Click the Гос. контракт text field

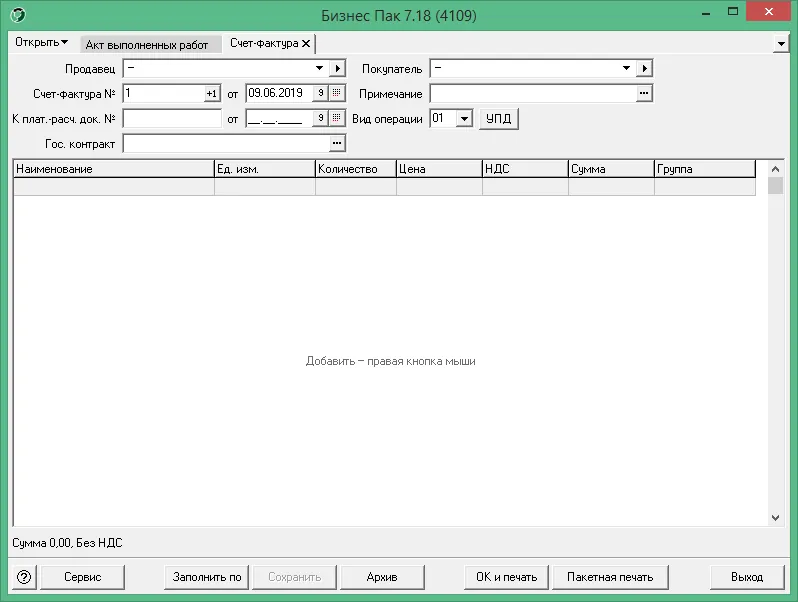[226, 144]
